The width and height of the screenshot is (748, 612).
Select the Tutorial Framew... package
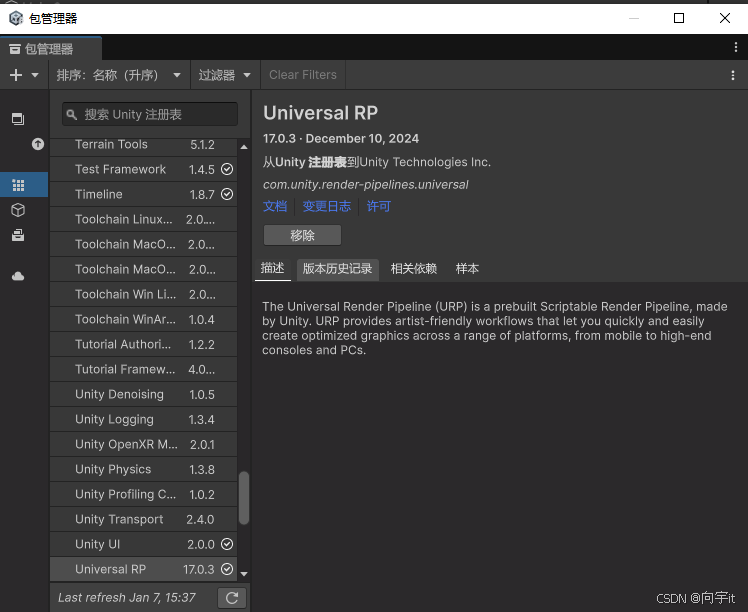coord(144,369)
